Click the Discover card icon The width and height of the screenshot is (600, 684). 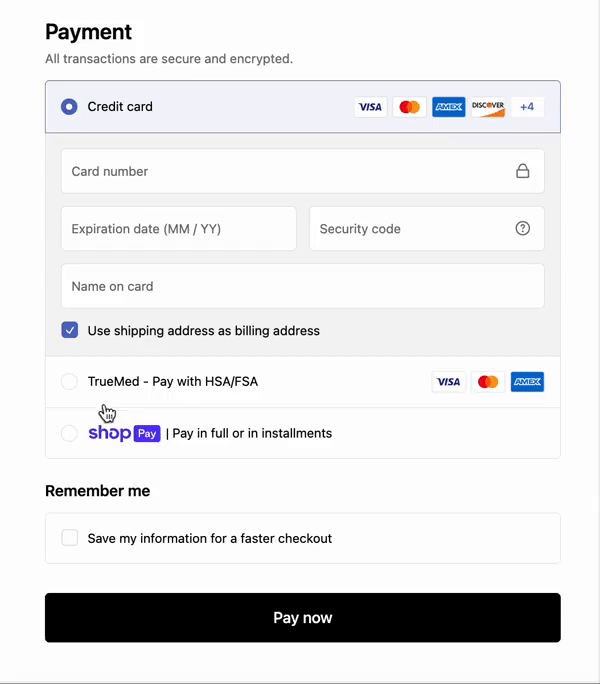tap(488, 107)
